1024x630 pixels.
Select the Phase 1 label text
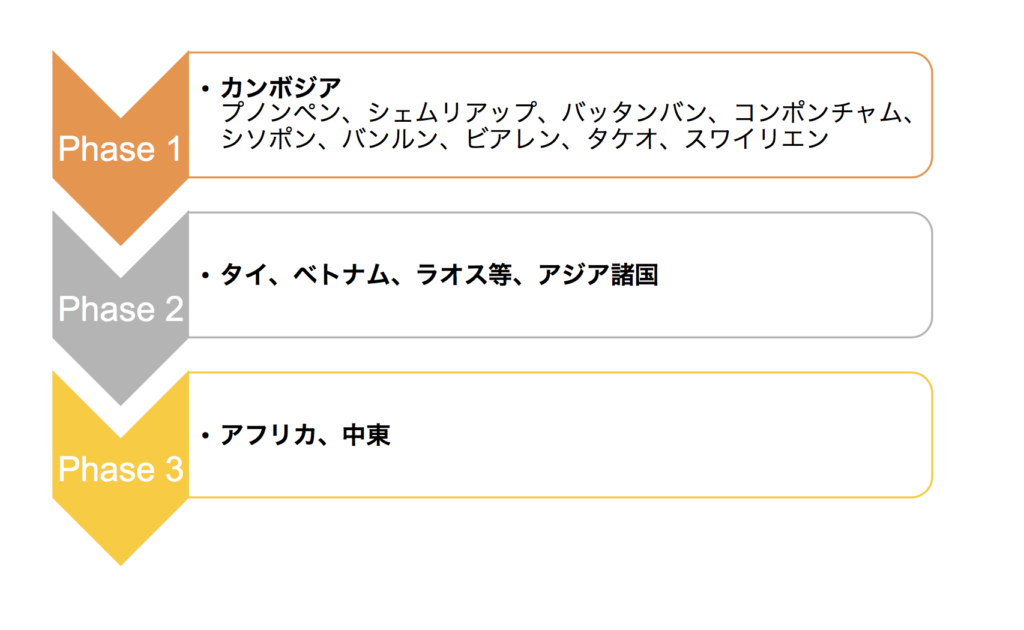120,149
